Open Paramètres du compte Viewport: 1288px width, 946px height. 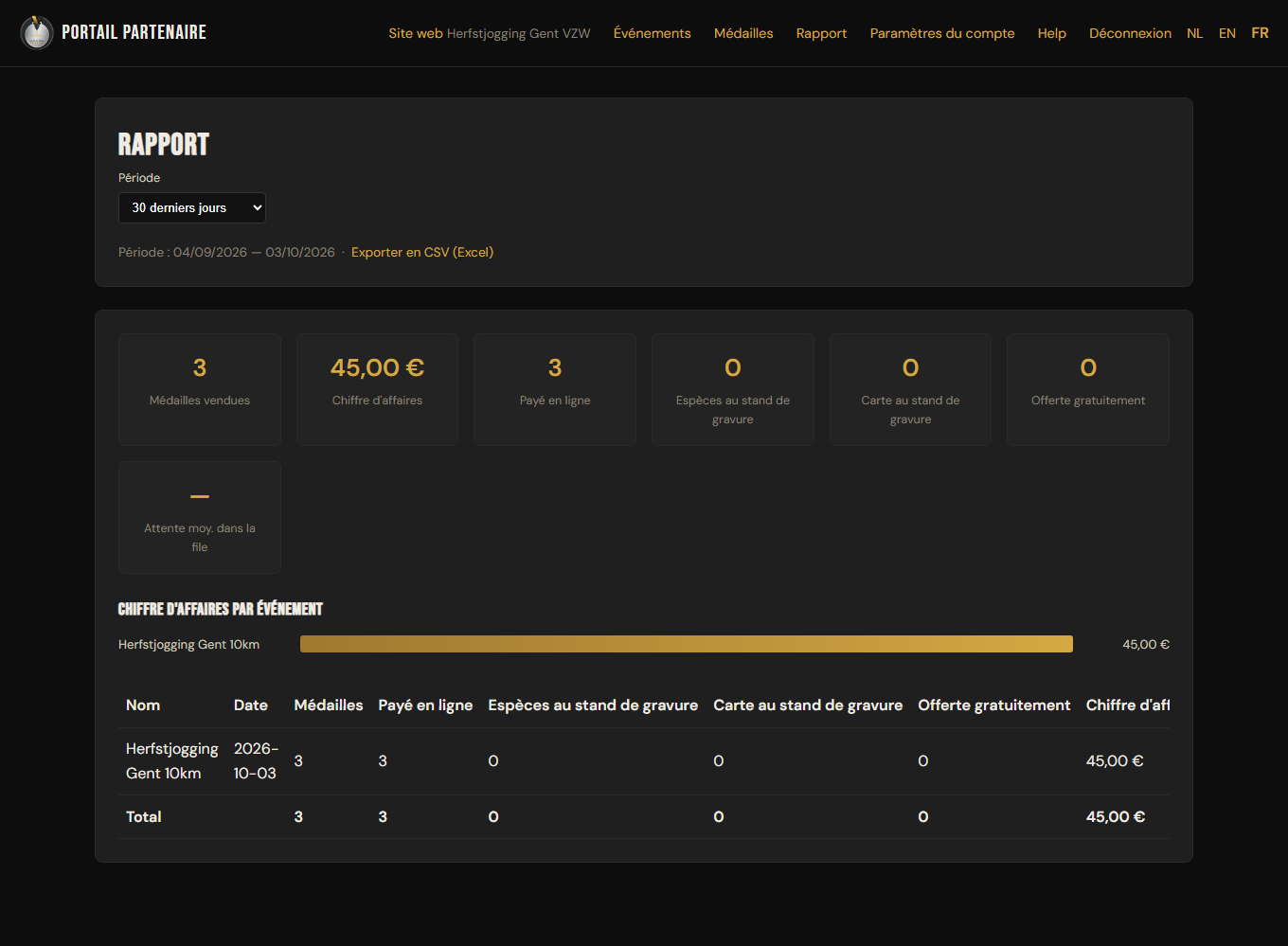pos(942,33)
